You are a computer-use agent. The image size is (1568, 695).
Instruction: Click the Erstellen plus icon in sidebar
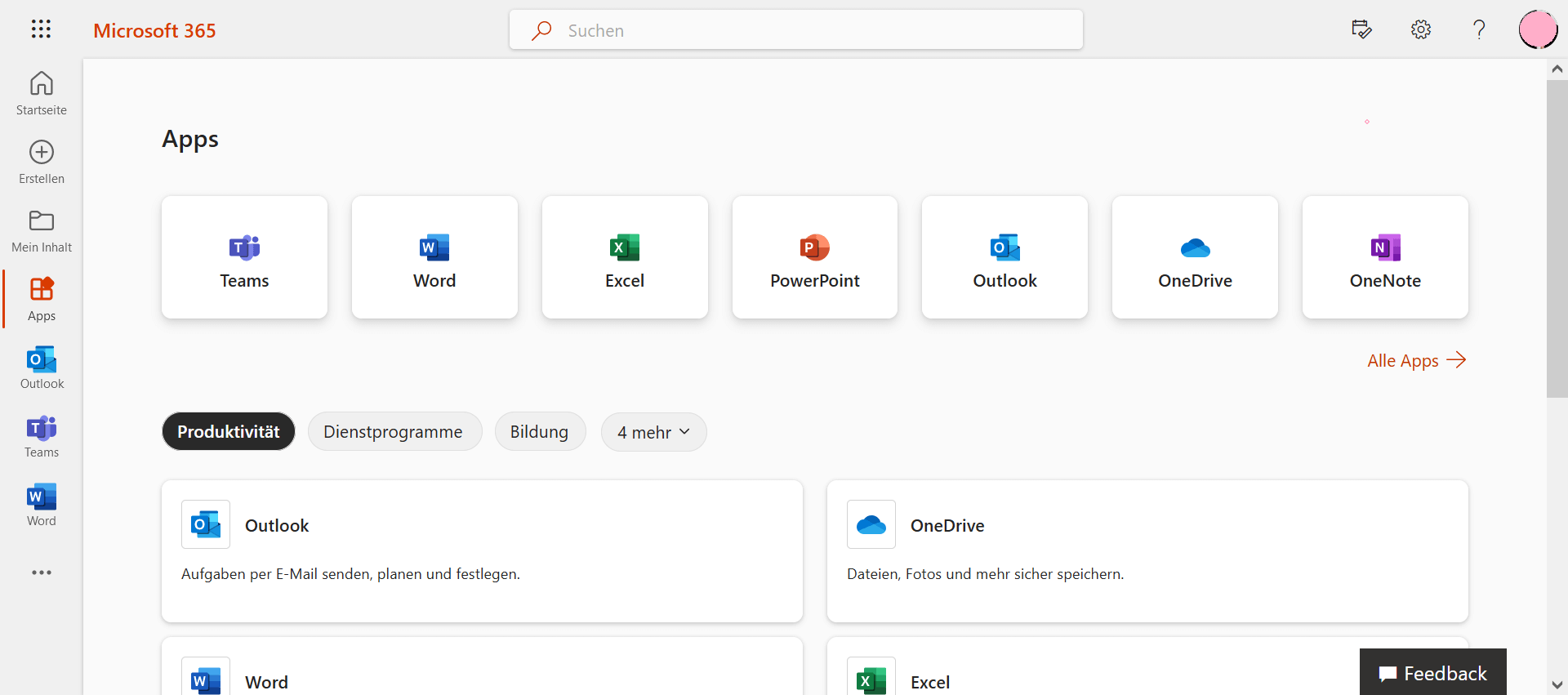click(42, 162)
